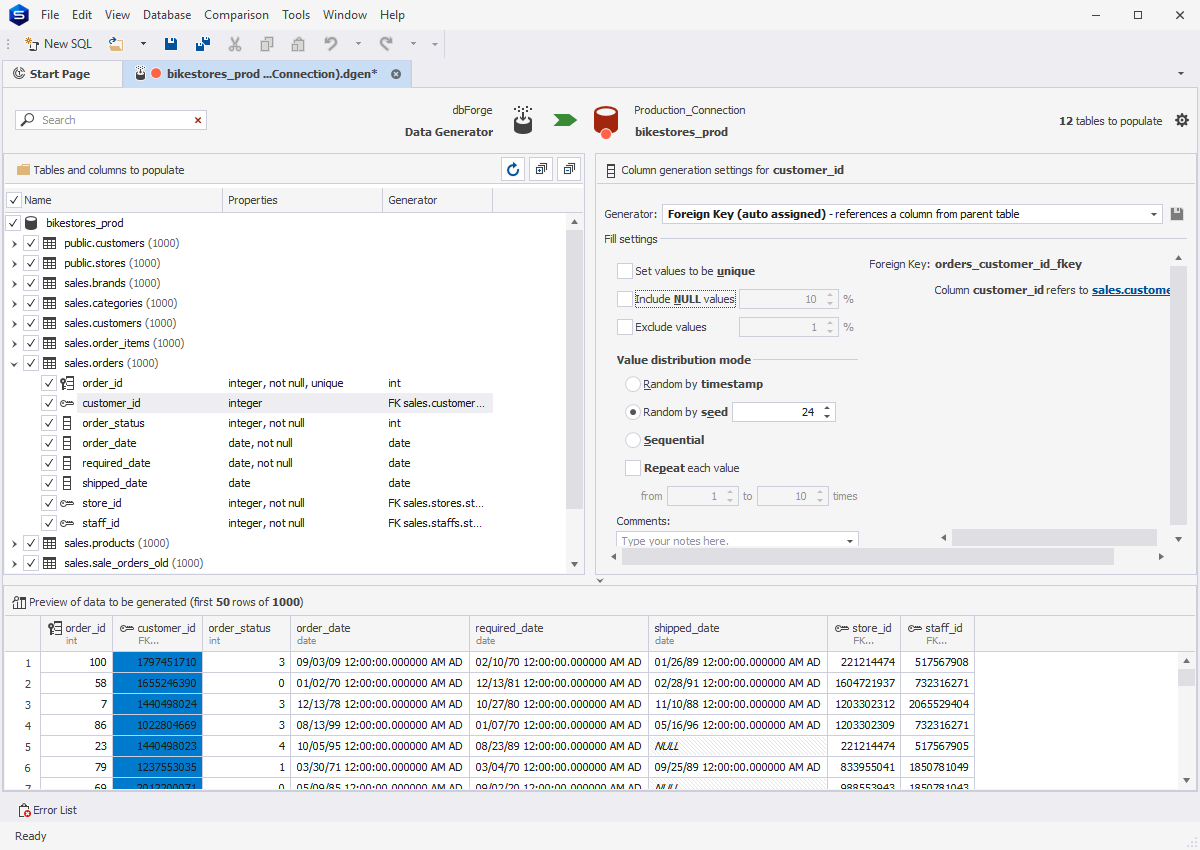Image resolution: width=1200 pixels, height=850 pixels.
Task: Click the Cut scissors icon
Action: coord(235,44)
